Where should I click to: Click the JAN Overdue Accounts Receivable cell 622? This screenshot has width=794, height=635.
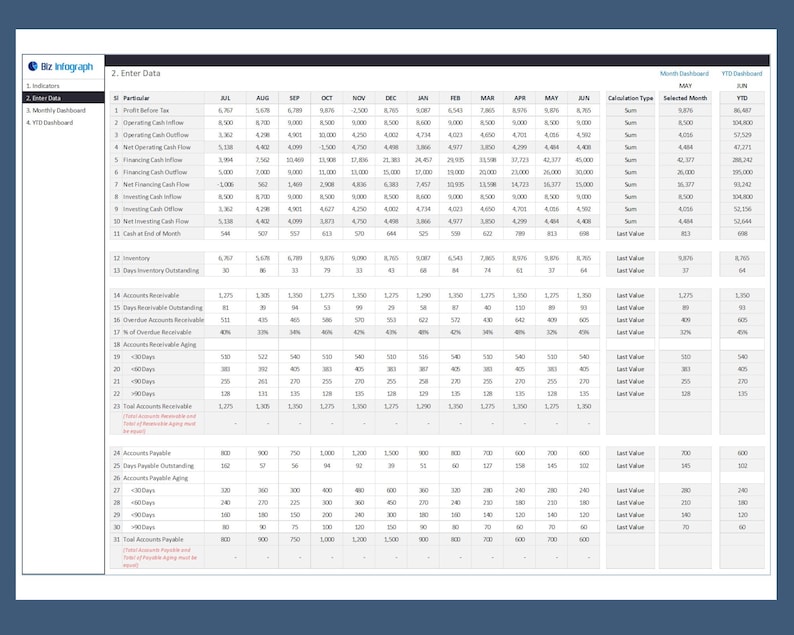coord(423,320)
